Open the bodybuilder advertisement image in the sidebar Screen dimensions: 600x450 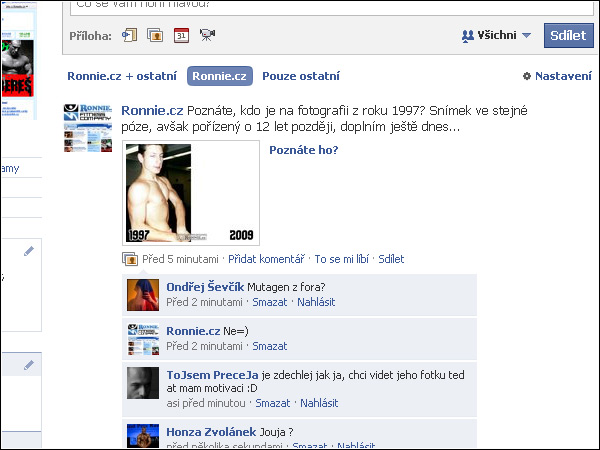coord(18,68)
